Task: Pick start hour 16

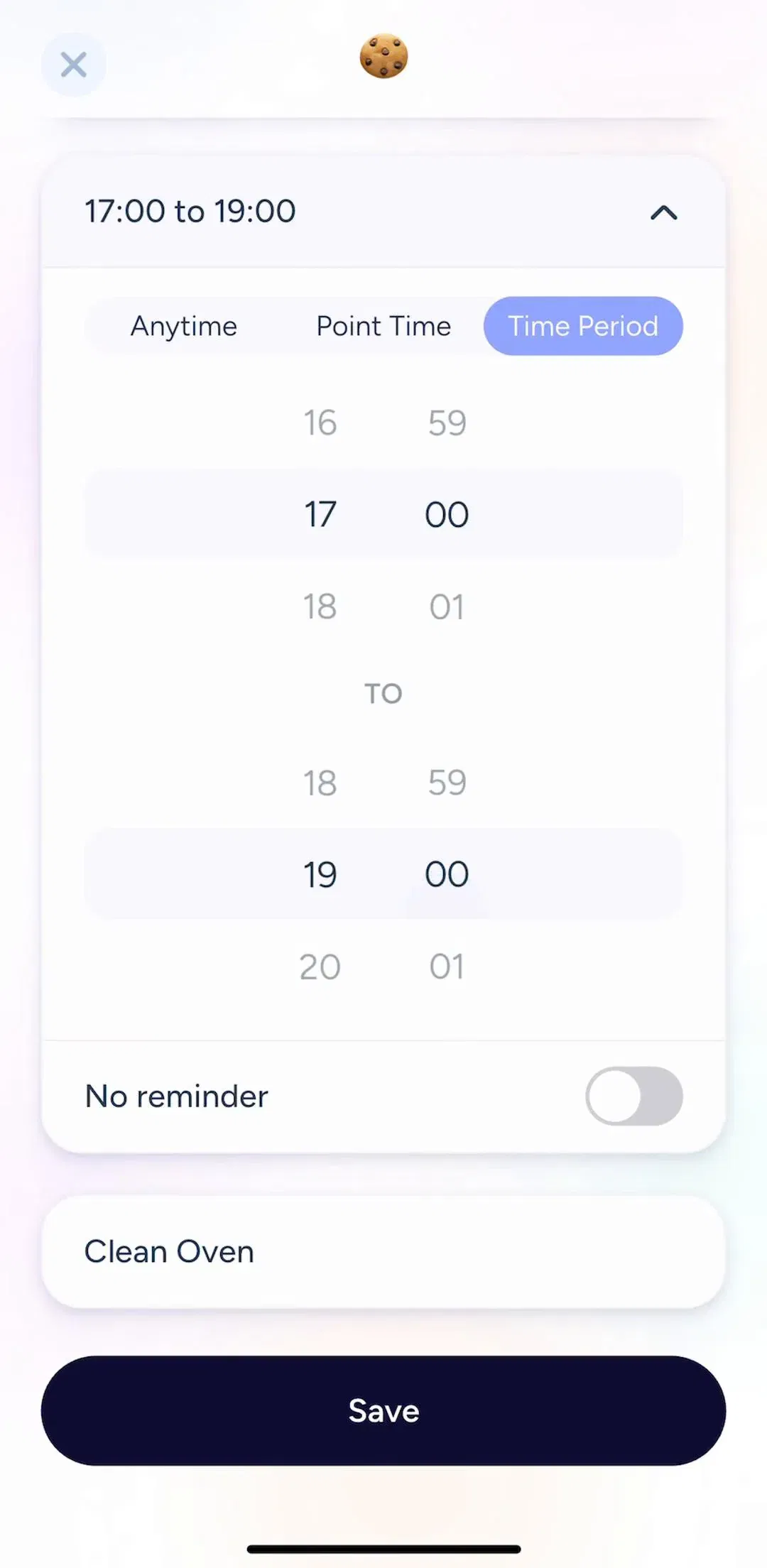Action: pyautogui.click(x=320, y=423)
